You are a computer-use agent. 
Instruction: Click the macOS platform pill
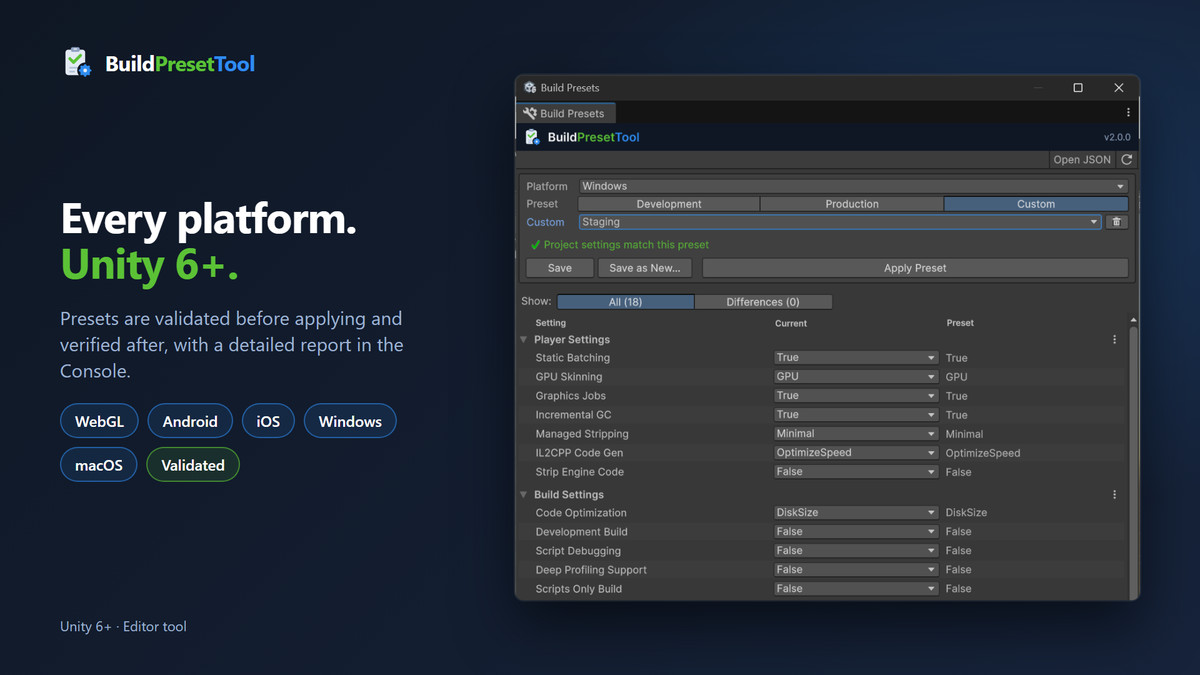point(99,465)
